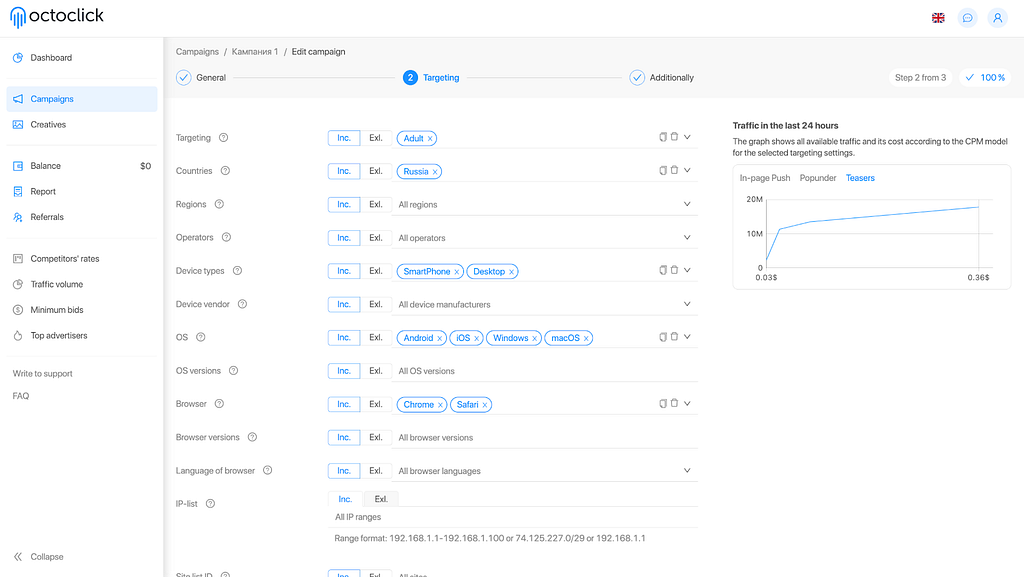1024x577 pixels.
Task: Click the help icon next to Device types
Action: pyautogui.click(x=238, y=271)
